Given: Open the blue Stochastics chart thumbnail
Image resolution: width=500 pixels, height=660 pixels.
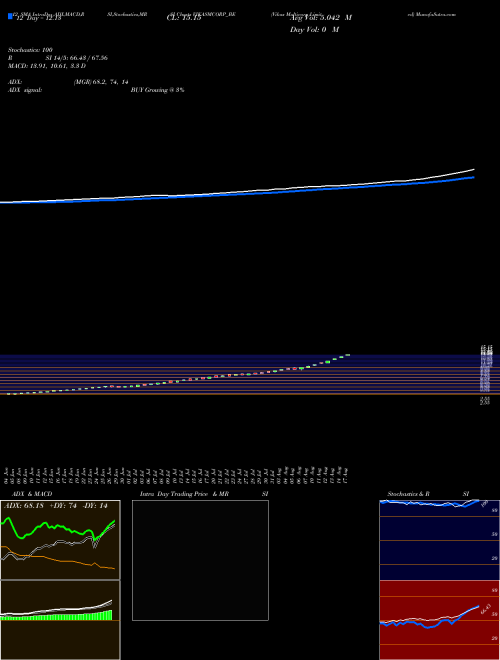Looking at the screenshot, I should [x=439, y=540].
